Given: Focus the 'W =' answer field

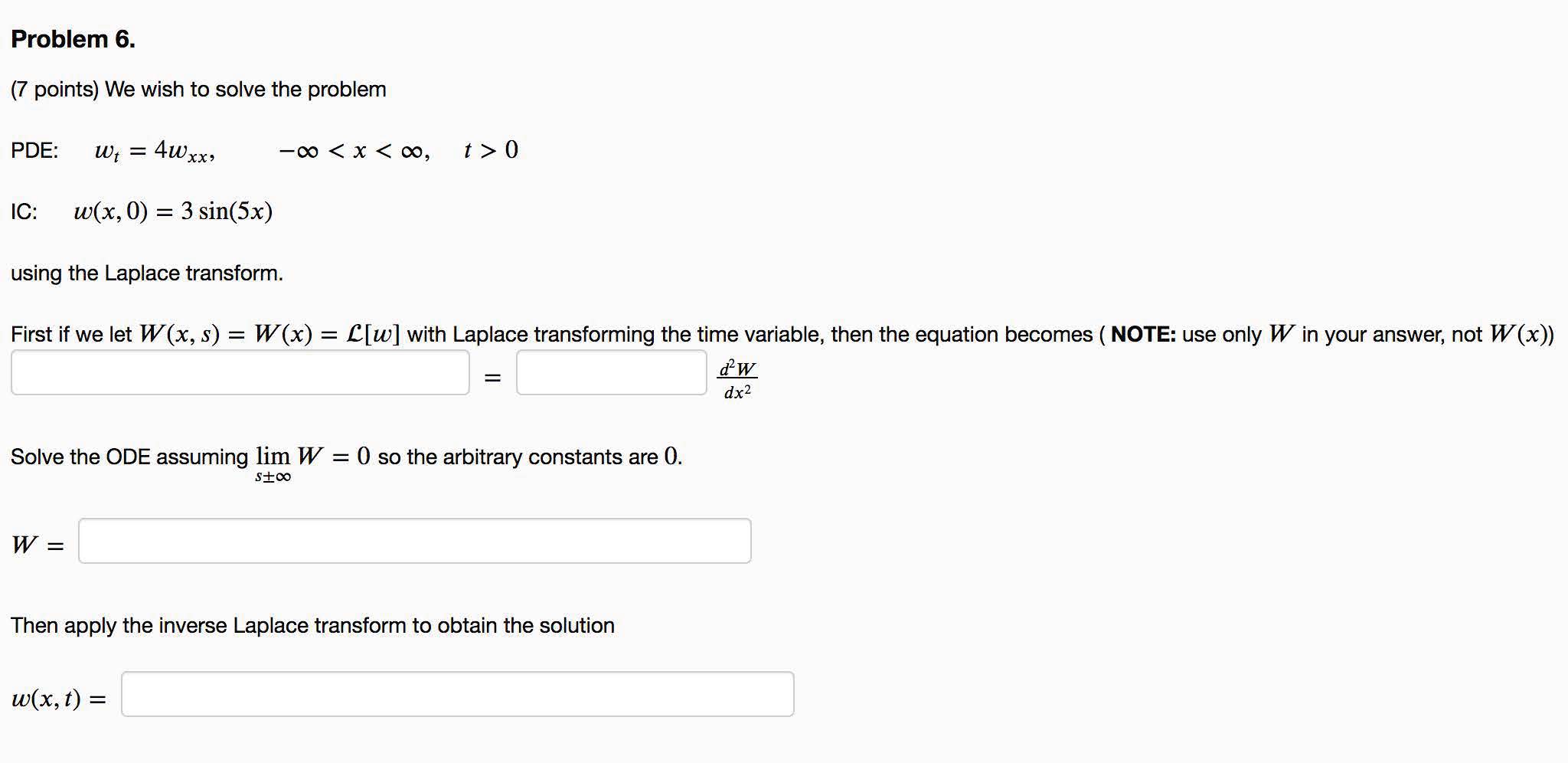Looking at the screenshot, I should tap(414, 542).
